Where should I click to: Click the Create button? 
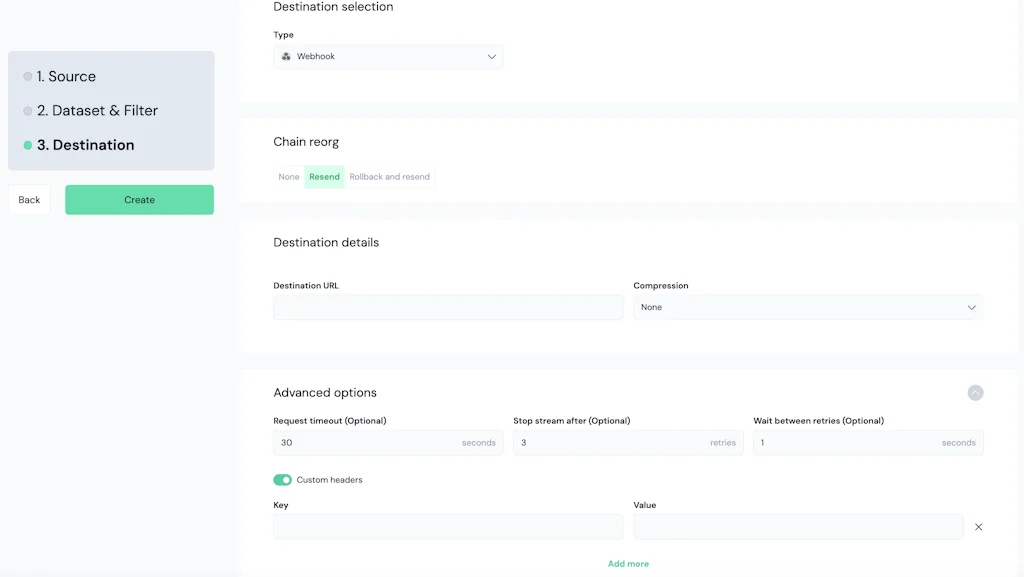click(139, 199)
